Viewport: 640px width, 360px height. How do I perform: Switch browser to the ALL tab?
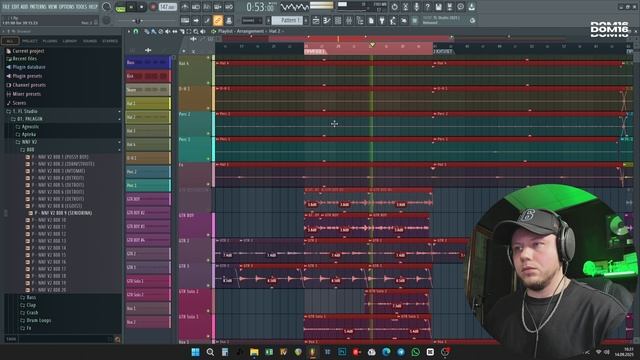[10, 41]
